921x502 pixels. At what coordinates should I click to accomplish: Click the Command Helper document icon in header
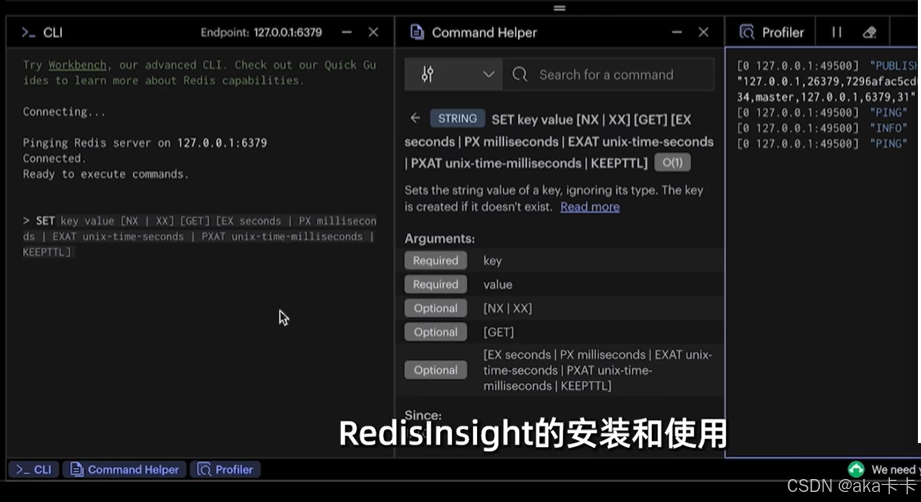[416, 32]
